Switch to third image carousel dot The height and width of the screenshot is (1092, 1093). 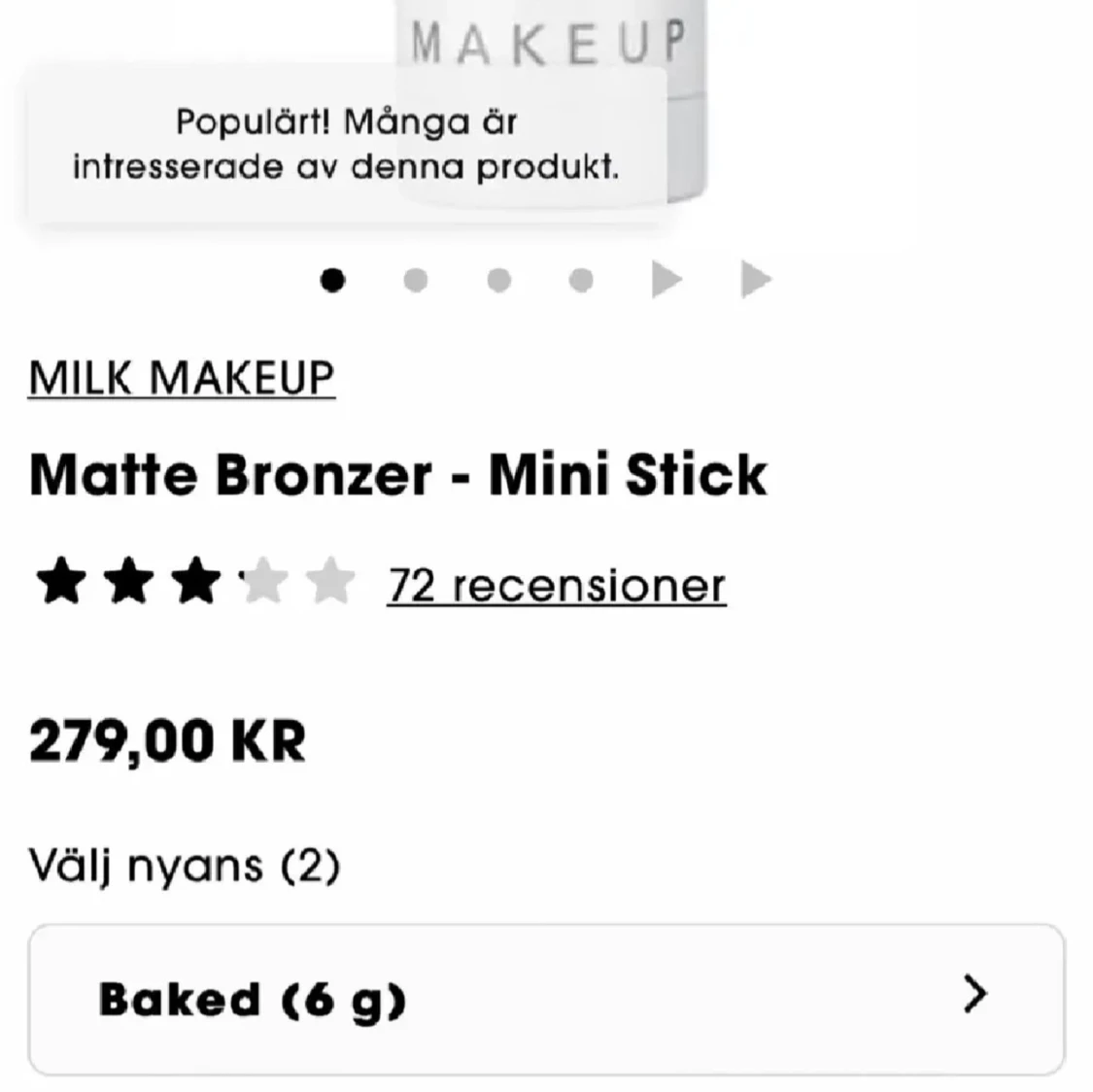pos(498,281)
